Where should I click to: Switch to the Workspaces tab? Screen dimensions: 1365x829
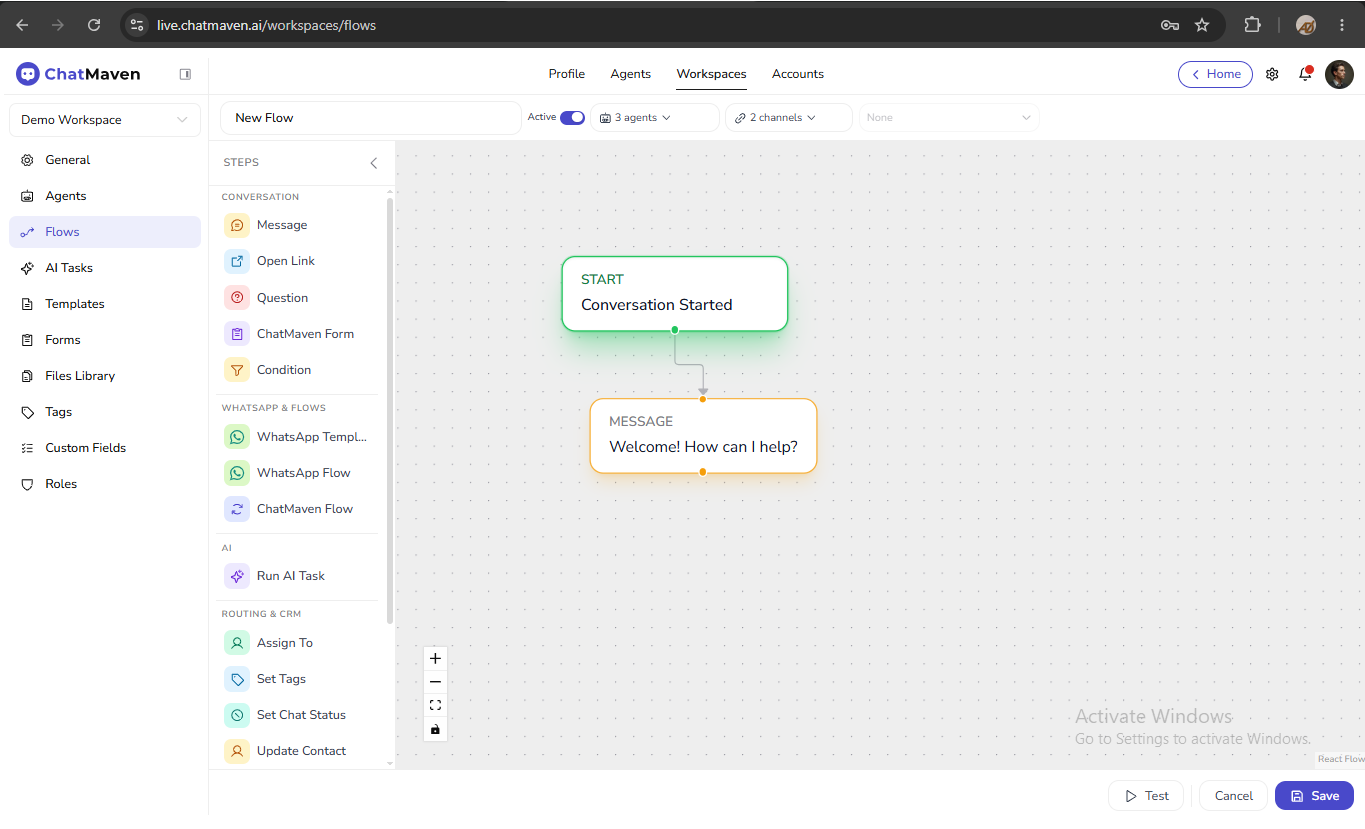coord(712,74)
